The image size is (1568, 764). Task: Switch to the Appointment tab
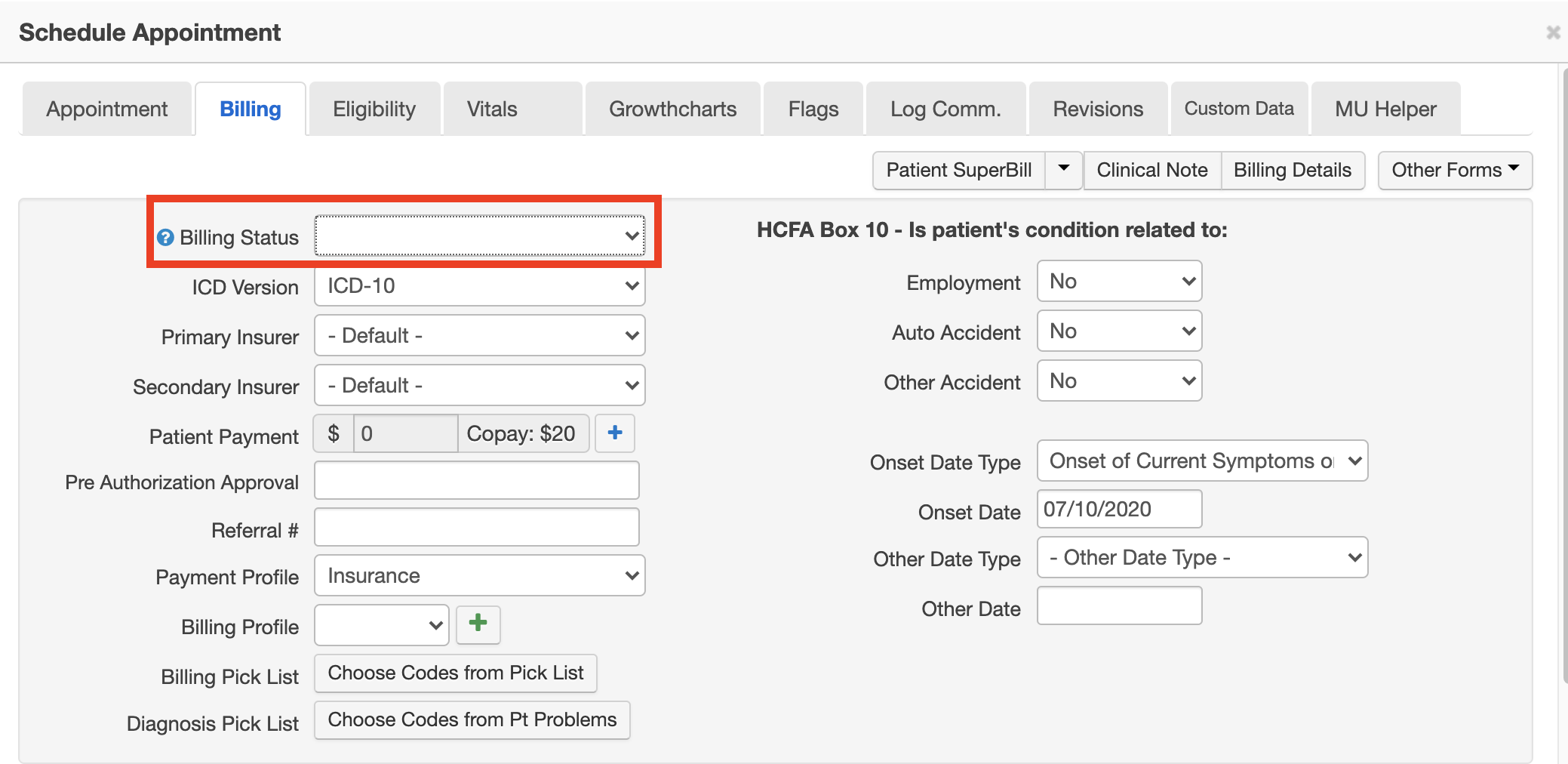click(107, 109)
